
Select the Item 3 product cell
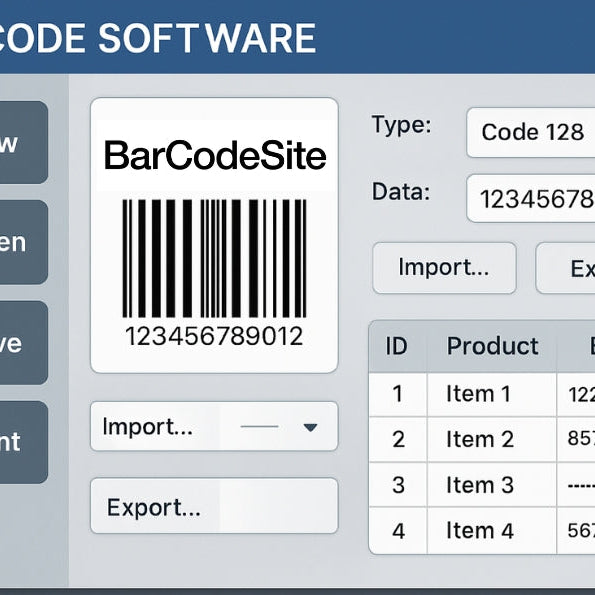pyautogui.click(x=492, y=485)
